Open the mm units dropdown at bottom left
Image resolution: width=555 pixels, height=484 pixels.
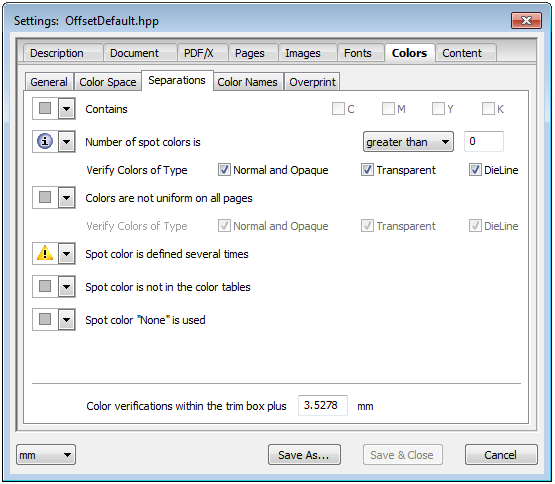(x=46, y=455)
